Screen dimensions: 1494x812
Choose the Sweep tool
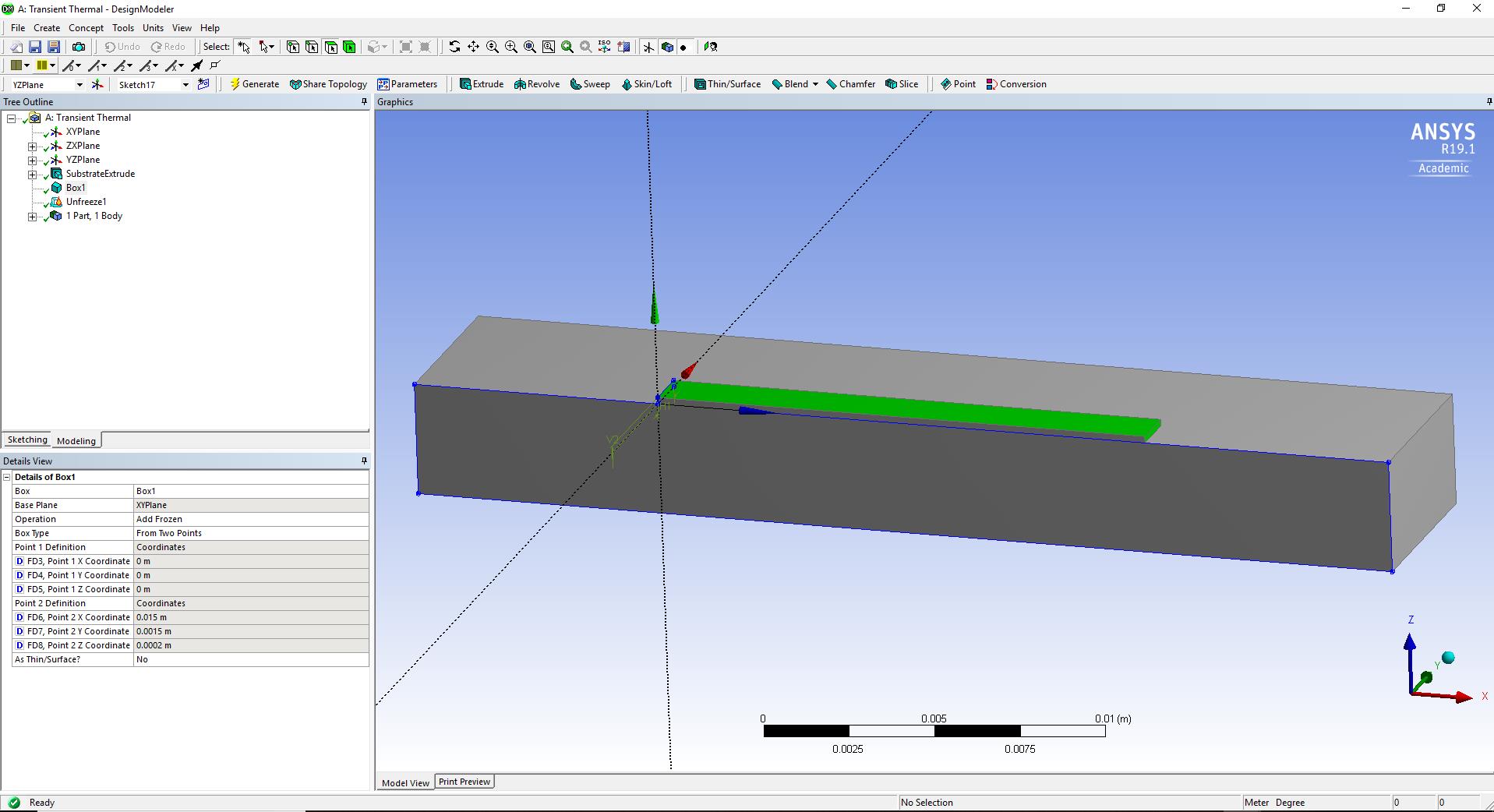tap(590, 84)
